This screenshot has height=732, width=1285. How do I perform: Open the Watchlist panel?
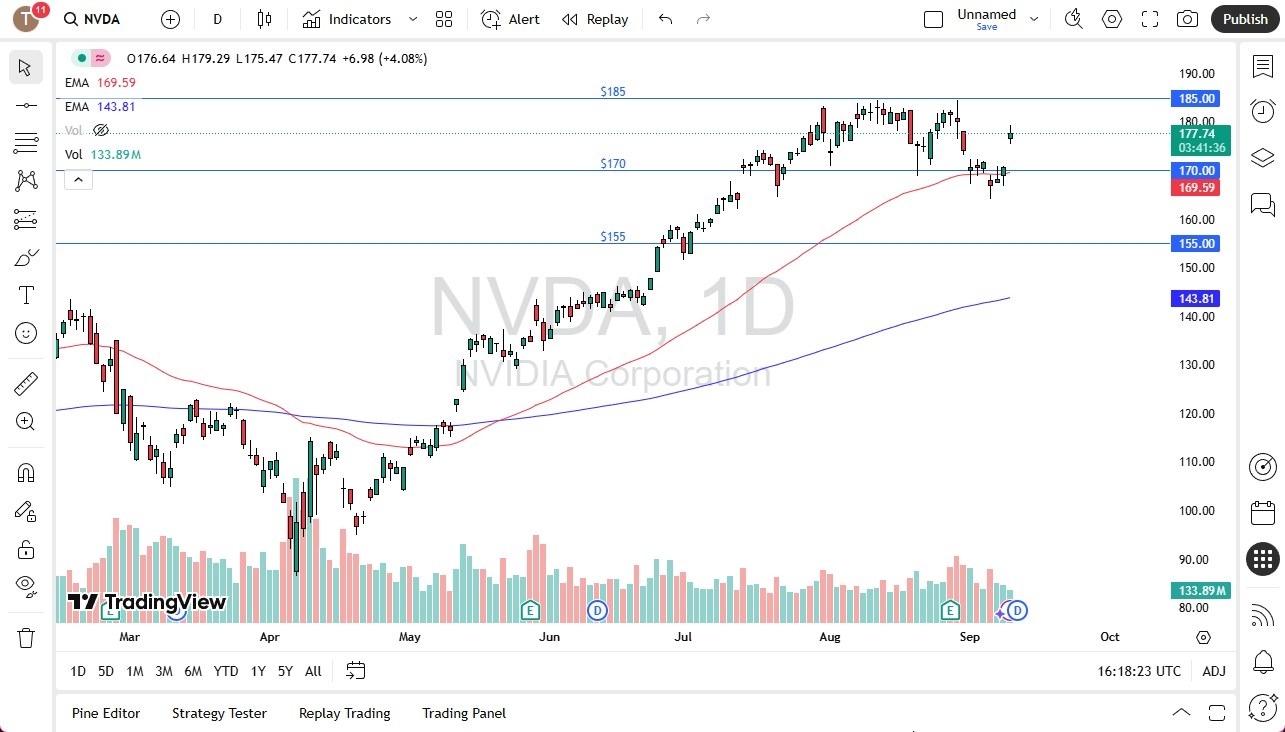(x=1262, y=66)
